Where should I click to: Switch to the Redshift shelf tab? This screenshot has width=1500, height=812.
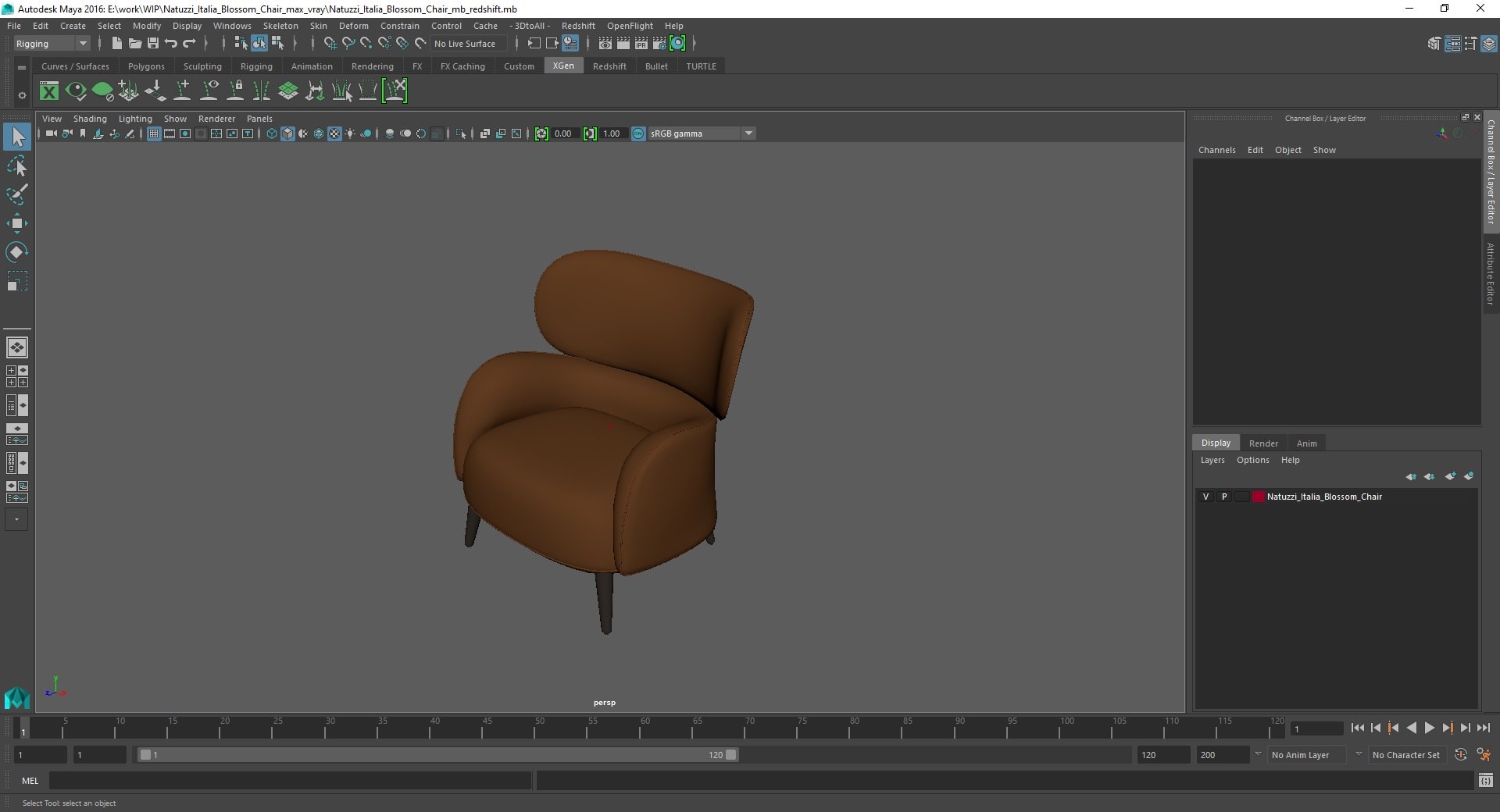pos(609,66)
